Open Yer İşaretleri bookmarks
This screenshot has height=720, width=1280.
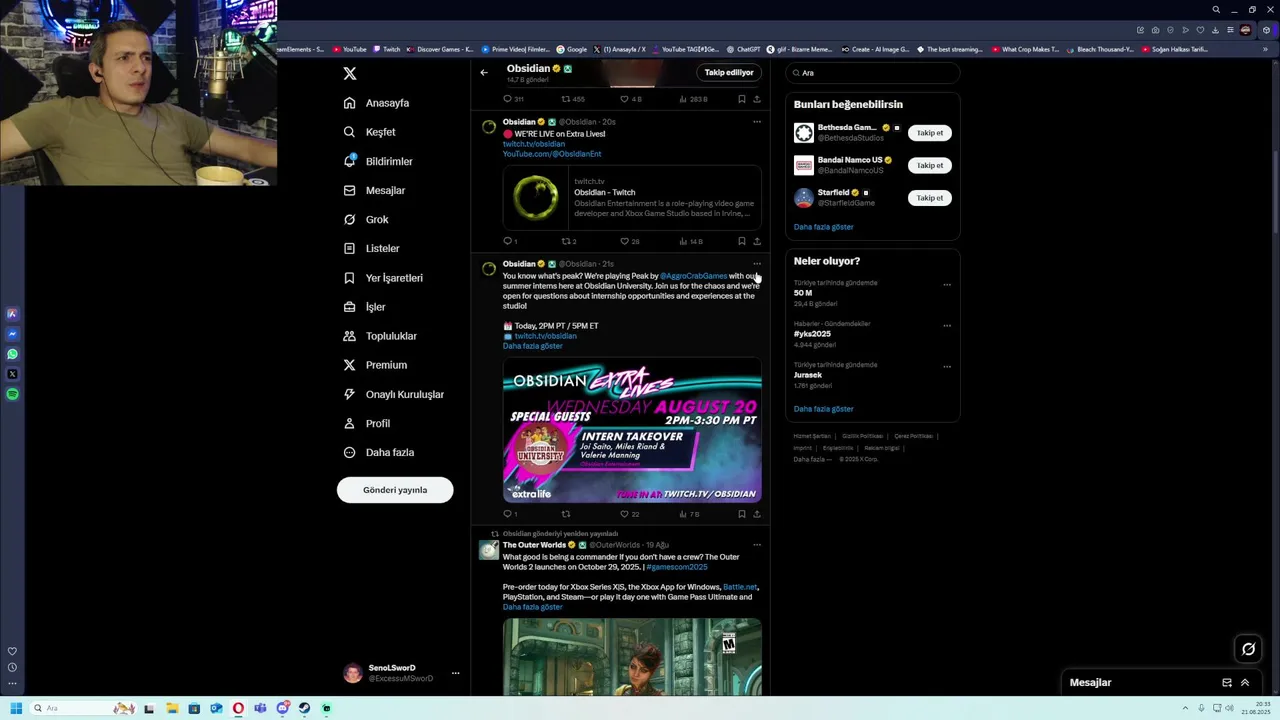pyautogui.click(x=383, y=278)
